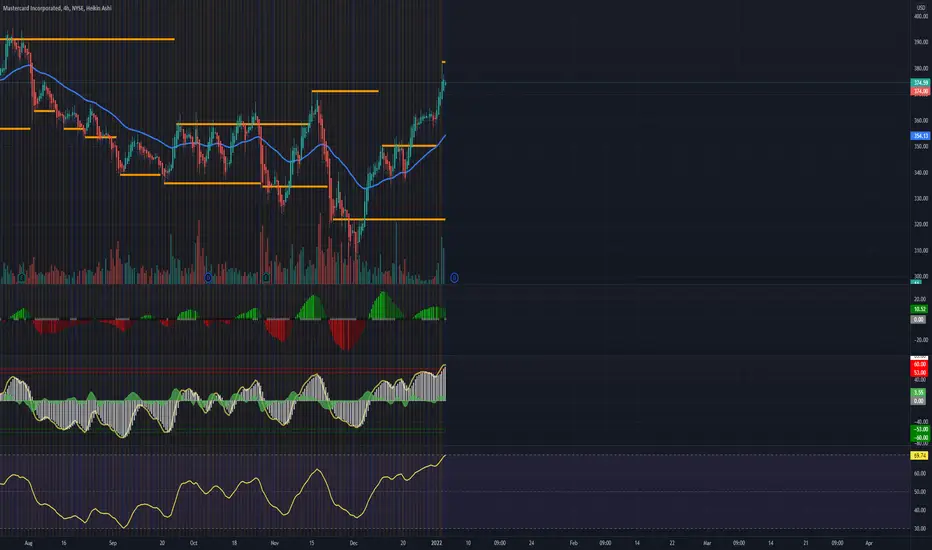Click the earnings E marker near Nov
932x550 pixels.
(266, 278)
